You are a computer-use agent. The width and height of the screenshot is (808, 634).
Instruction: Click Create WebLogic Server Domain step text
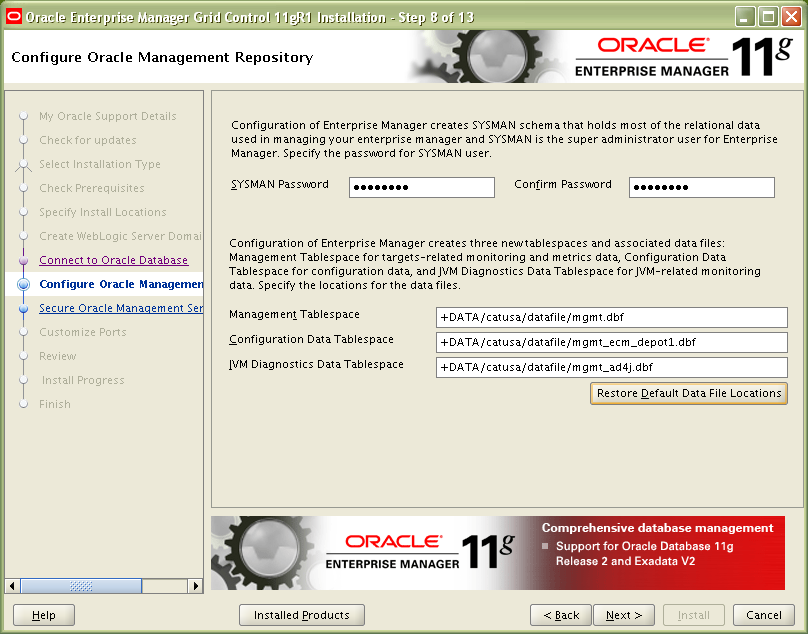(x=121, y=236)
